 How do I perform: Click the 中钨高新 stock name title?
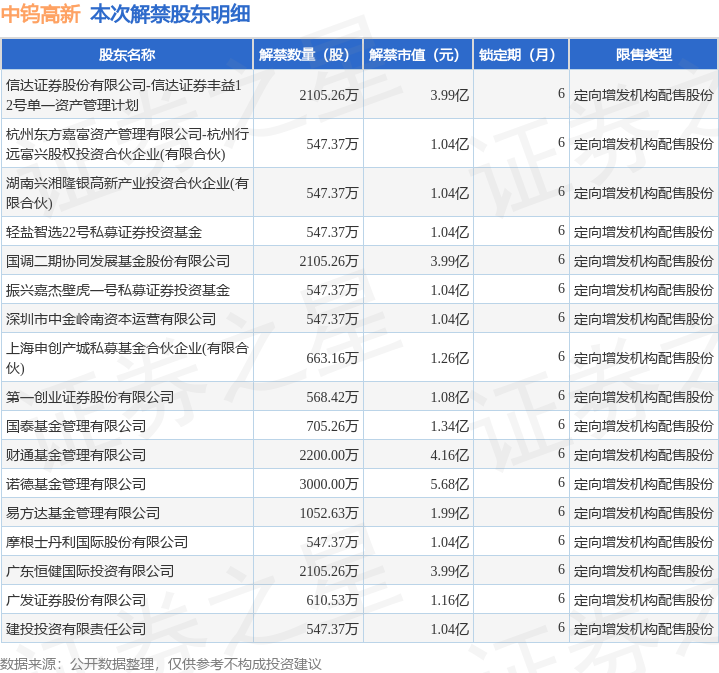[41, 14]
